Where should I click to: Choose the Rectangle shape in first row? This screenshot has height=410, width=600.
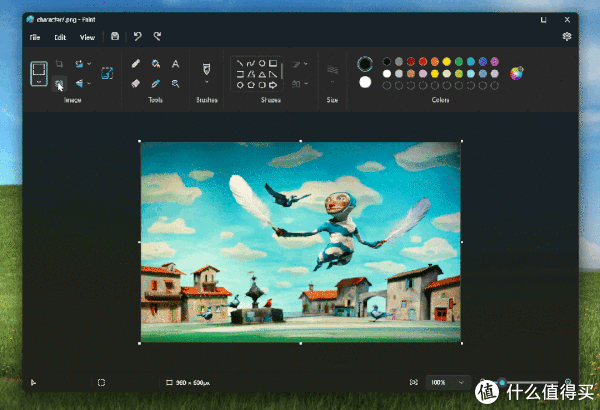273,63
